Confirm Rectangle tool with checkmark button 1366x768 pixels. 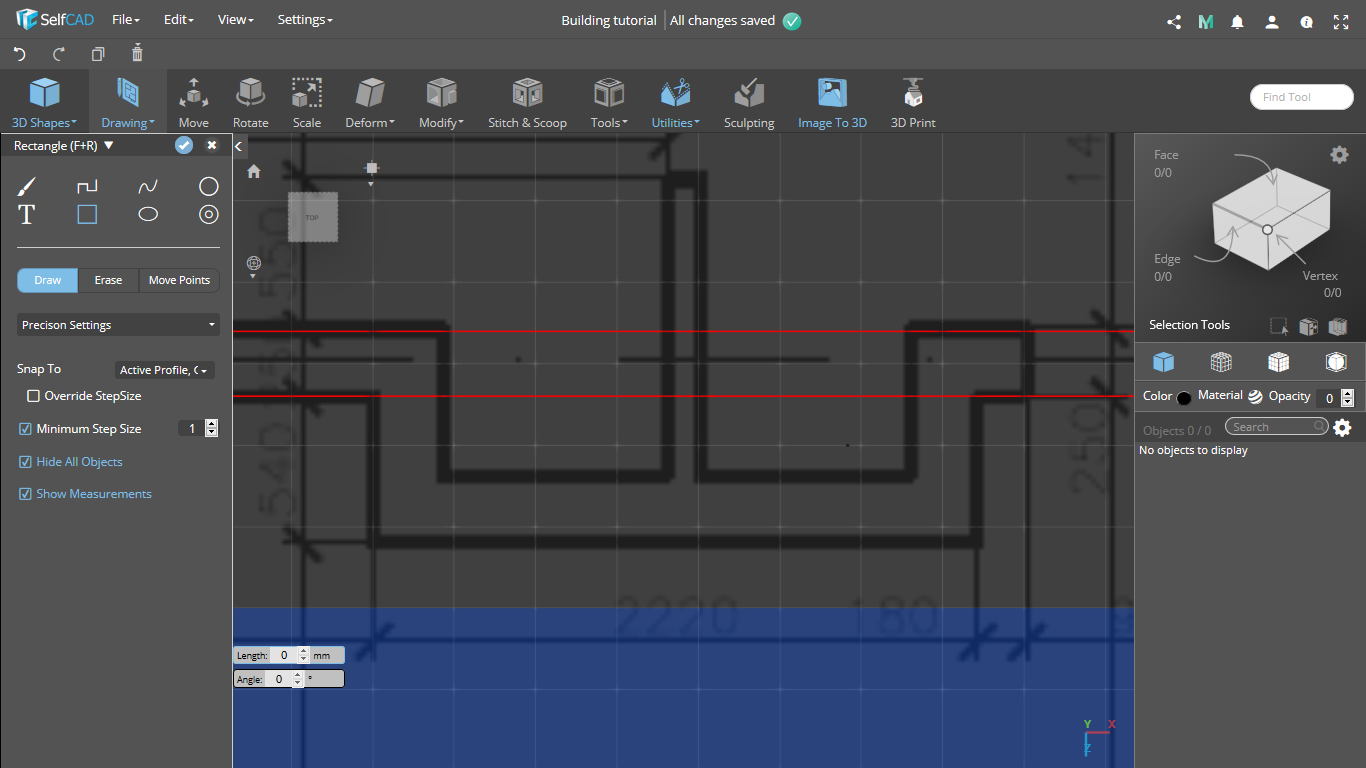[184, 146]
